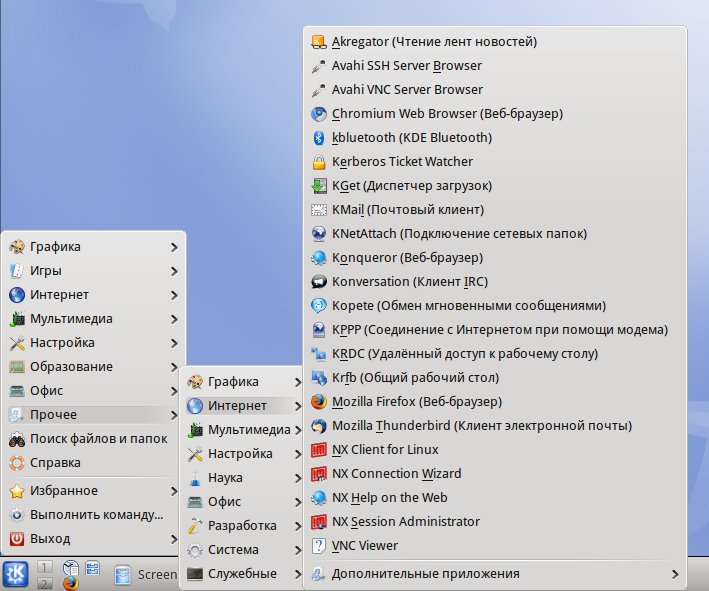Image resolution: width=709 pixels, height=591 pixels.
Task: Open Служебные in the Прочее submenu
Action: pyautogui.click(x=243, y=573)
